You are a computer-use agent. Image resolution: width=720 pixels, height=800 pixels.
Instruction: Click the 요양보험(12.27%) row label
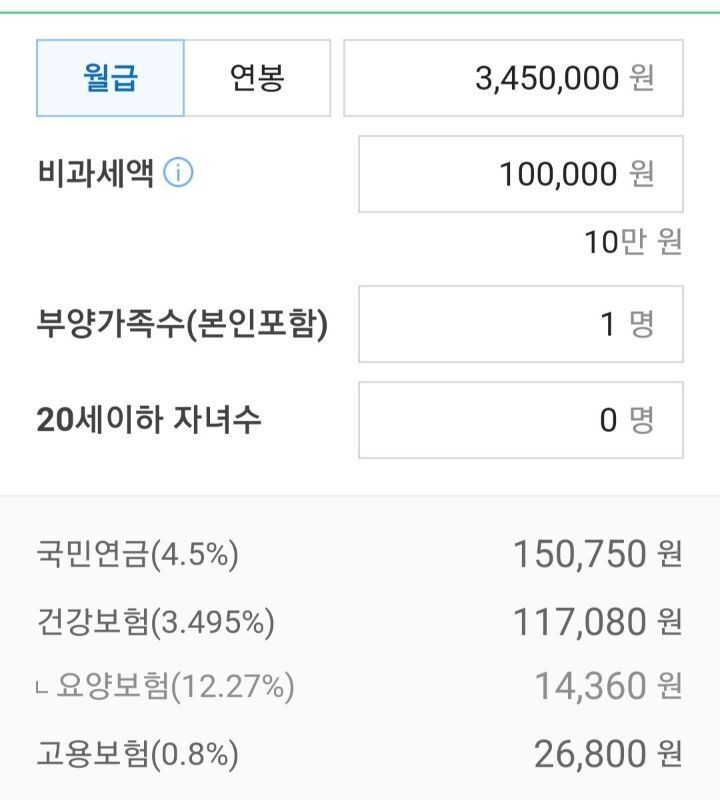(176, 687)
